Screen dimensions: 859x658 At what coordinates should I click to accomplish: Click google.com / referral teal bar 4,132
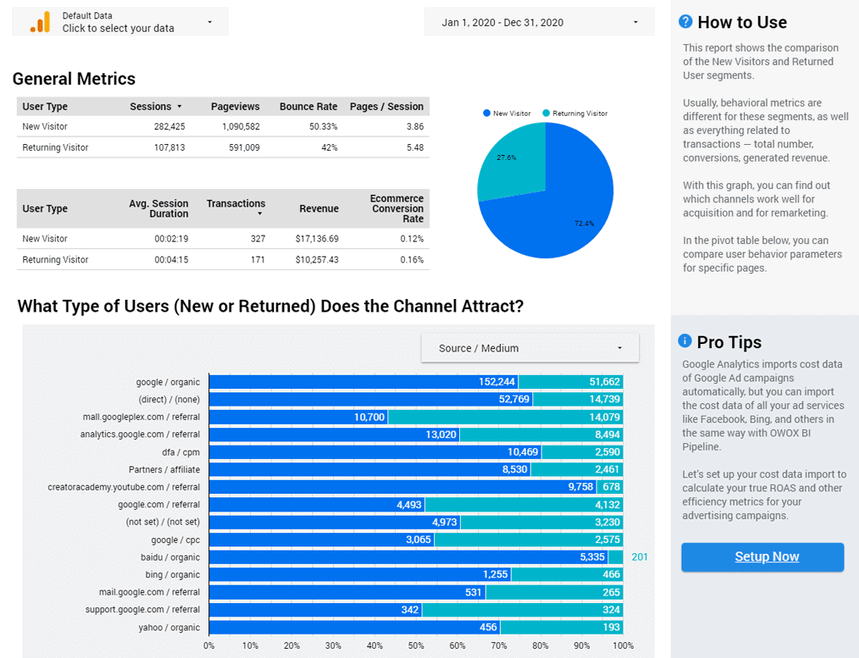[x=524, y=505]
